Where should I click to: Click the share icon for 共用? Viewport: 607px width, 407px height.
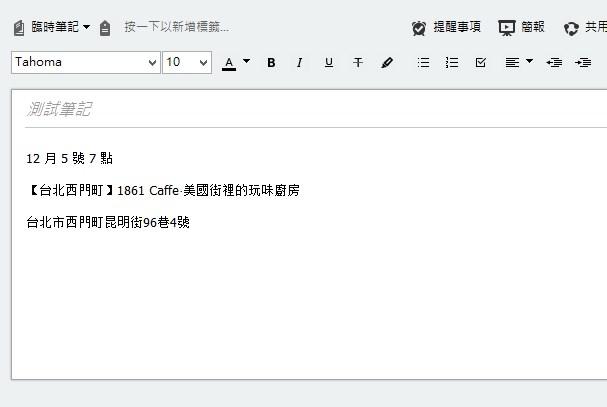tap(571, 28)
